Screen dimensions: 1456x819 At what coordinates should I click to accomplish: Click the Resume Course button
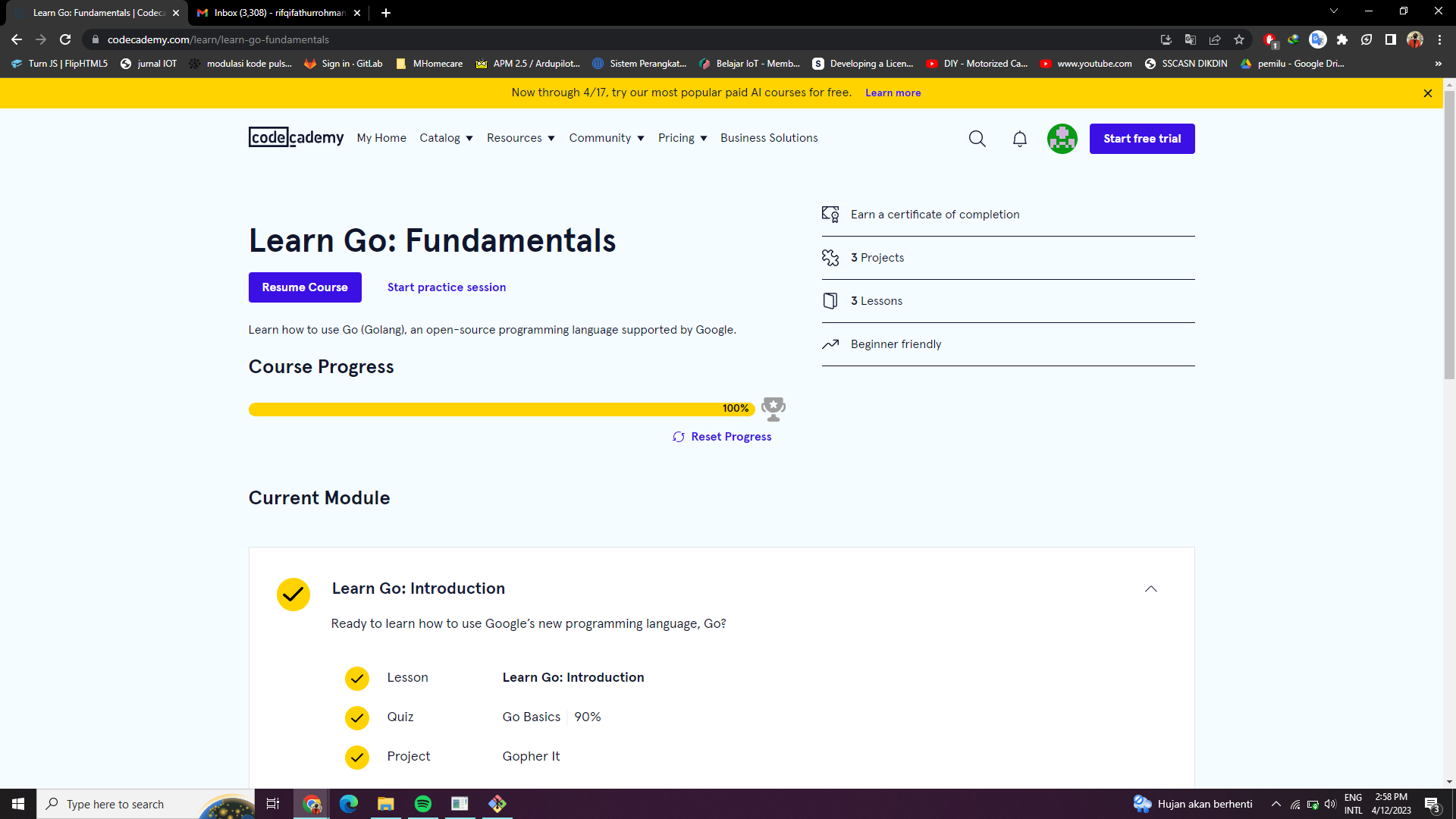pos(305,287)
